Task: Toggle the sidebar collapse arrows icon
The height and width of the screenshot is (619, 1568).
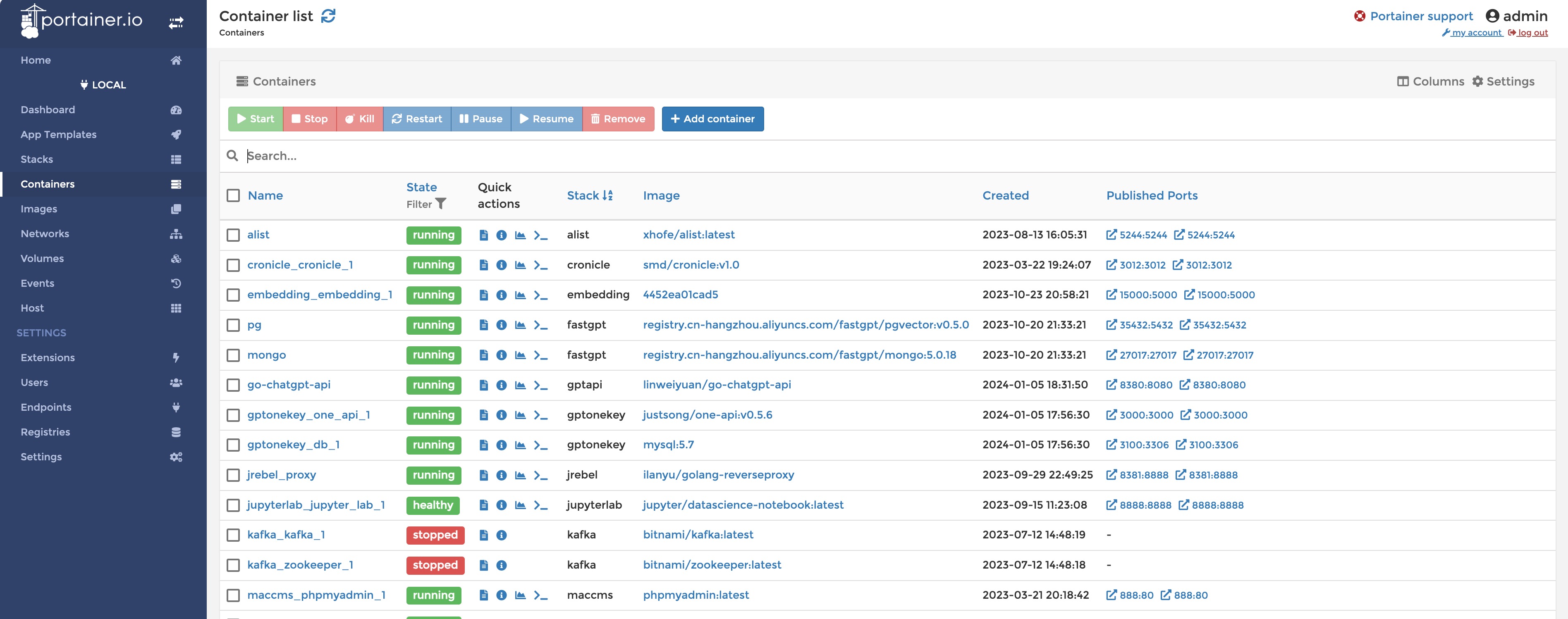Action: point(176,23)
